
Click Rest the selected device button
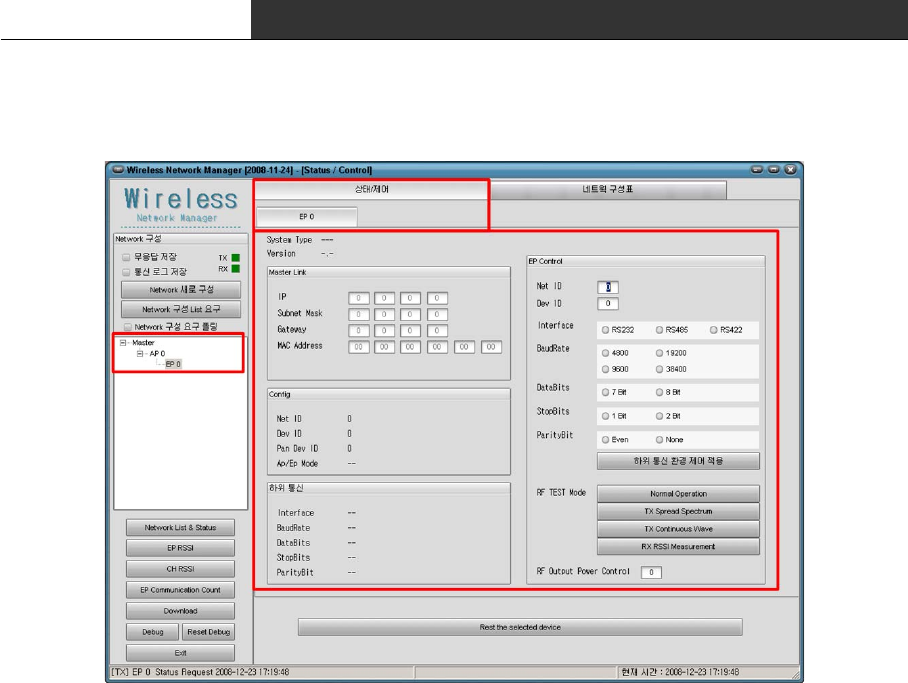(x=520, y=627)
